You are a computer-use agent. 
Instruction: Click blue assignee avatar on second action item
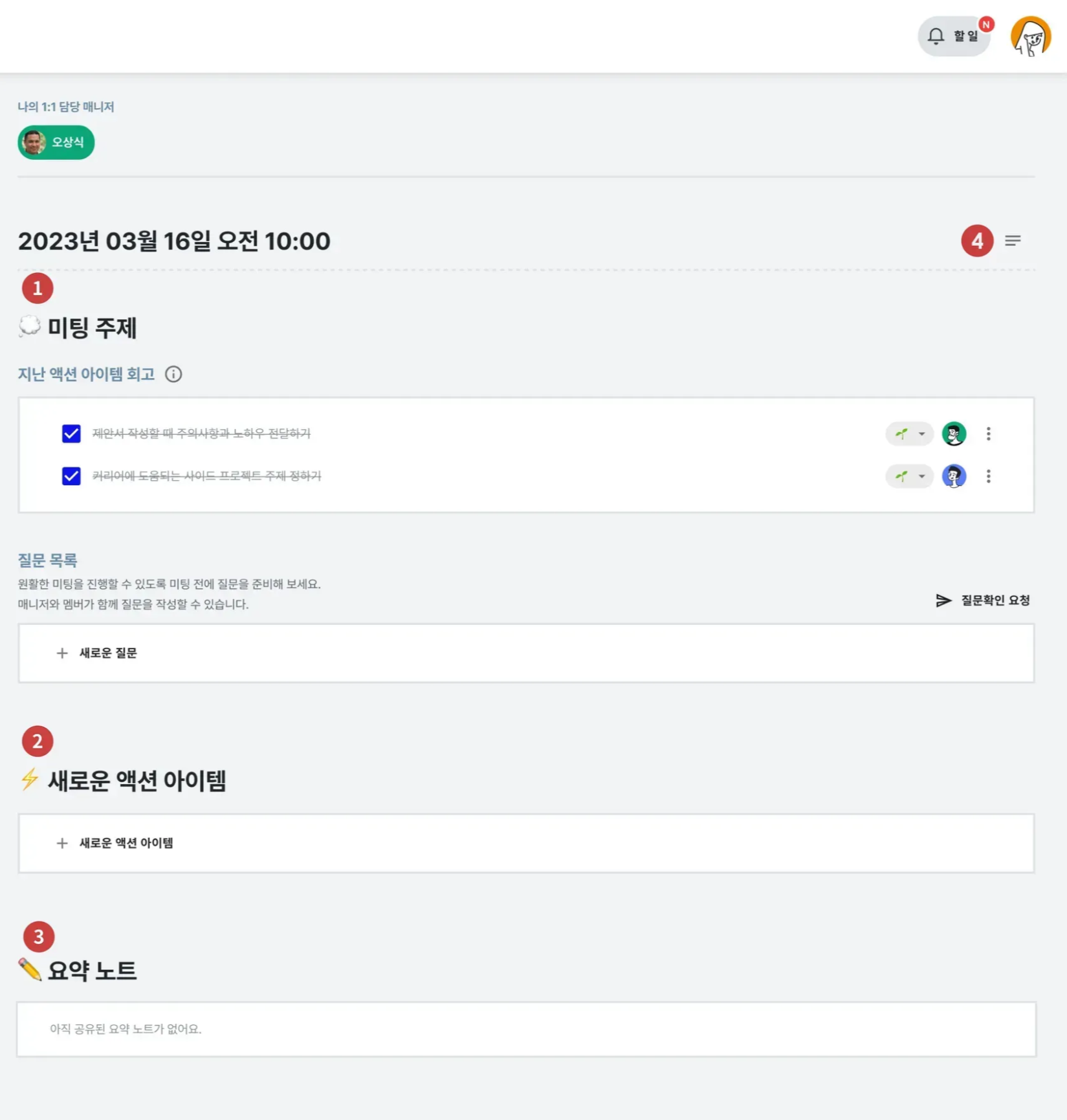tap(954, 476)
